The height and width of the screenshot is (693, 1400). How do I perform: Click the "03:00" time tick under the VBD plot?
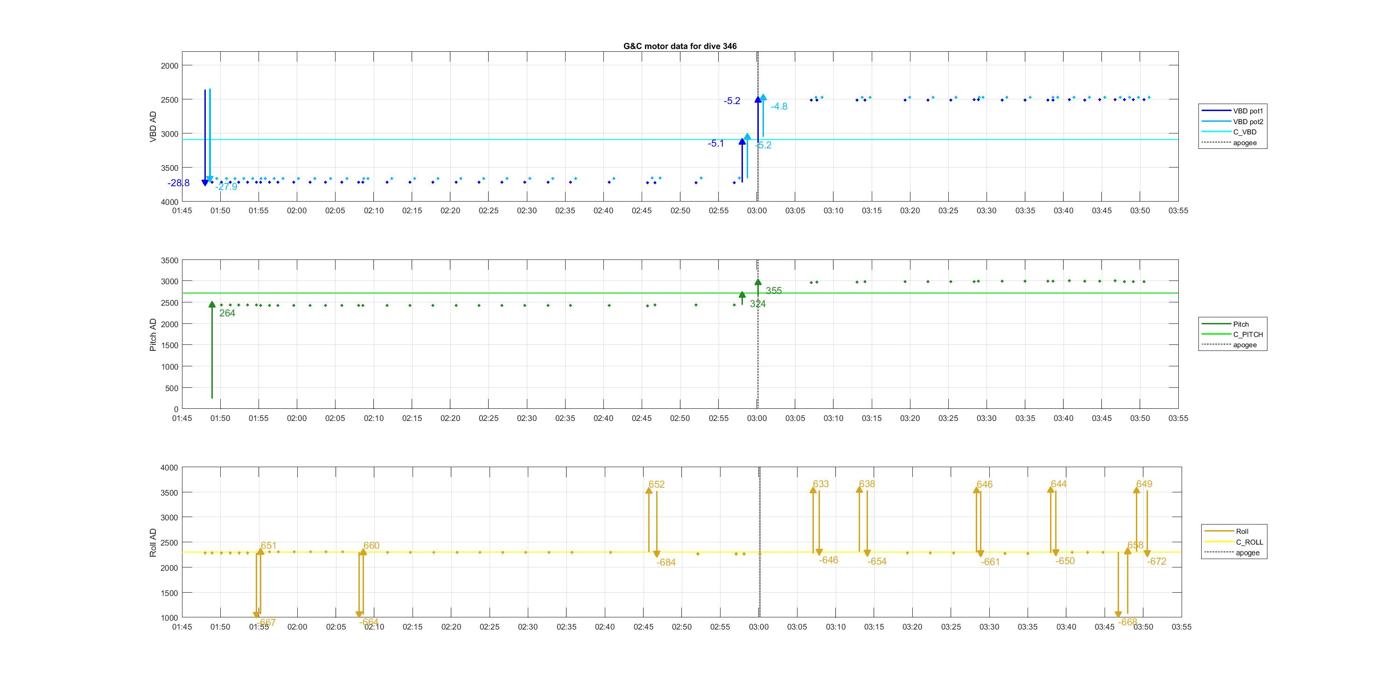[757, 211]
